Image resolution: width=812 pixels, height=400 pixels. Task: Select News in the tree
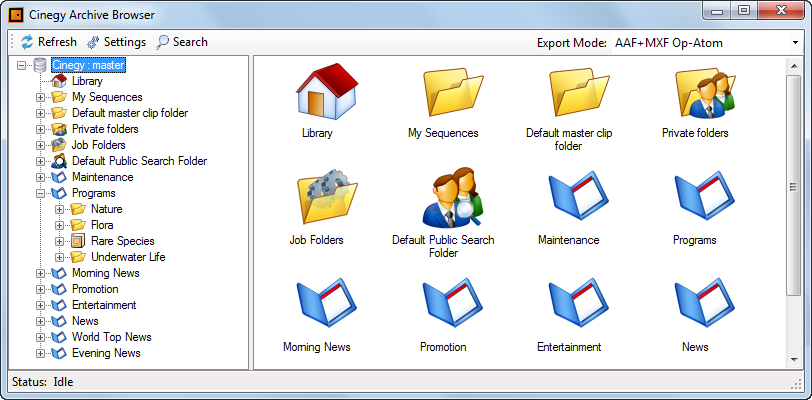coord(85,321)
